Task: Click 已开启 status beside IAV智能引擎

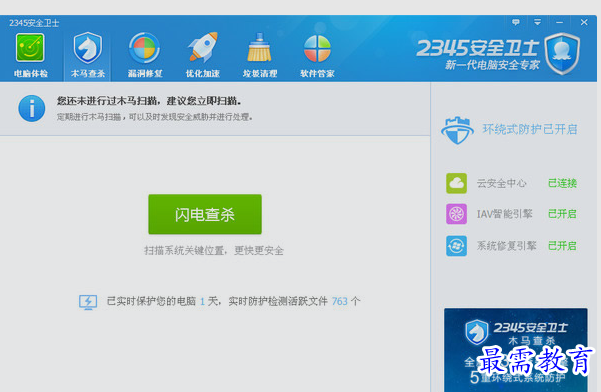Action: pyautogui.click(x=562, y=214)
